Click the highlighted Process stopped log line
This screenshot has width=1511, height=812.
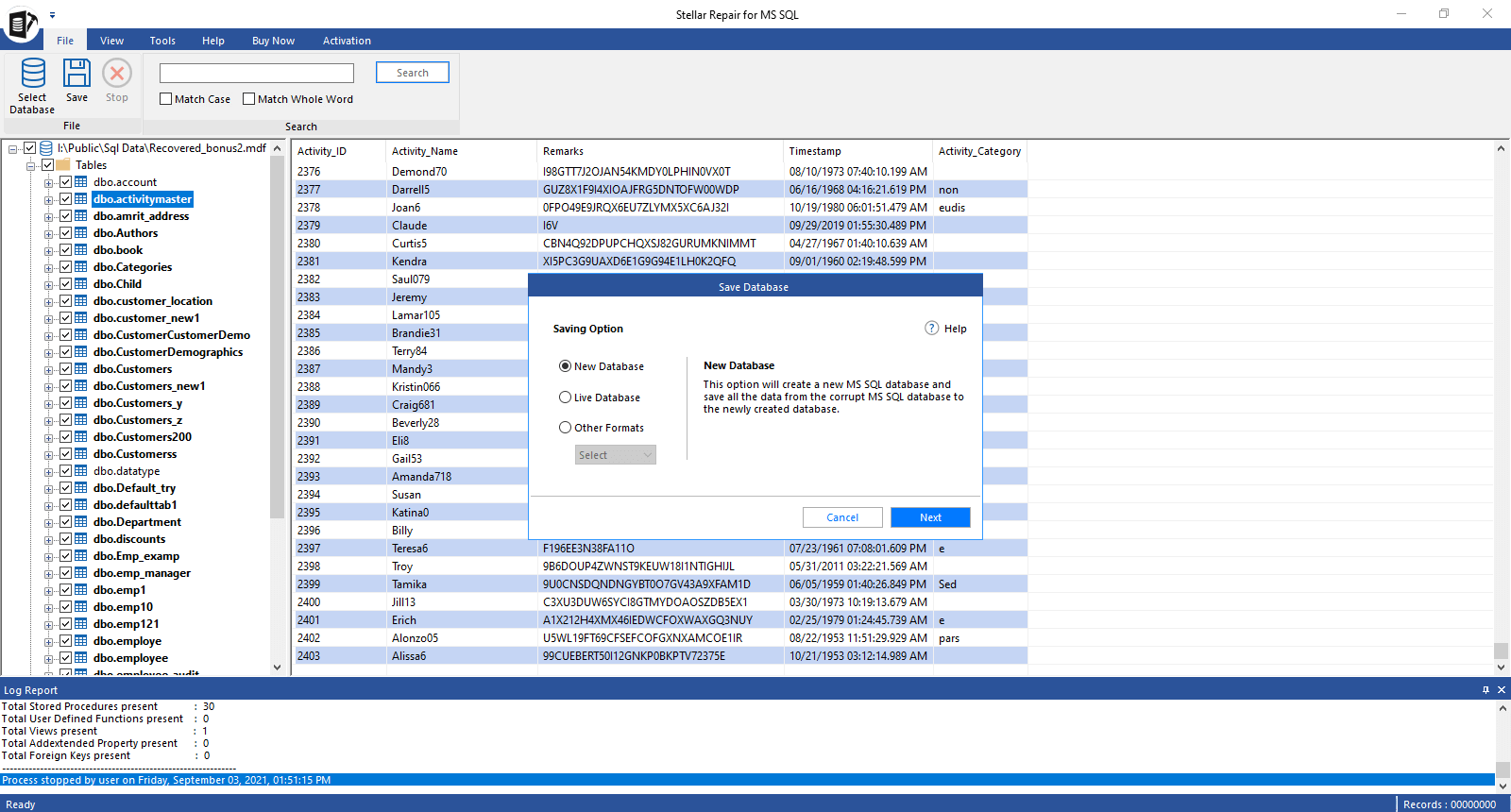click(x=747, y=780)
